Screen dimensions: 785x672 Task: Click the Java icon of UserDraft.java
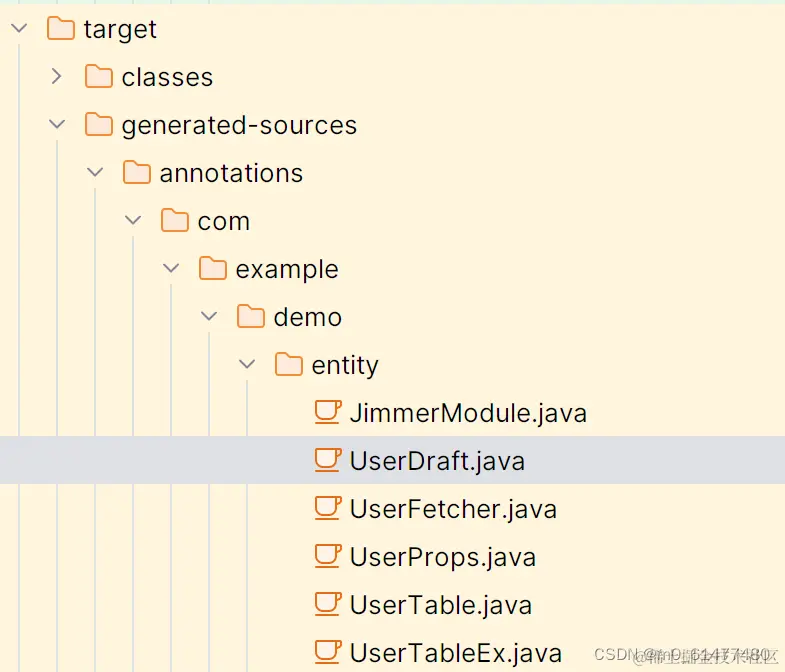tap(328, 460)
